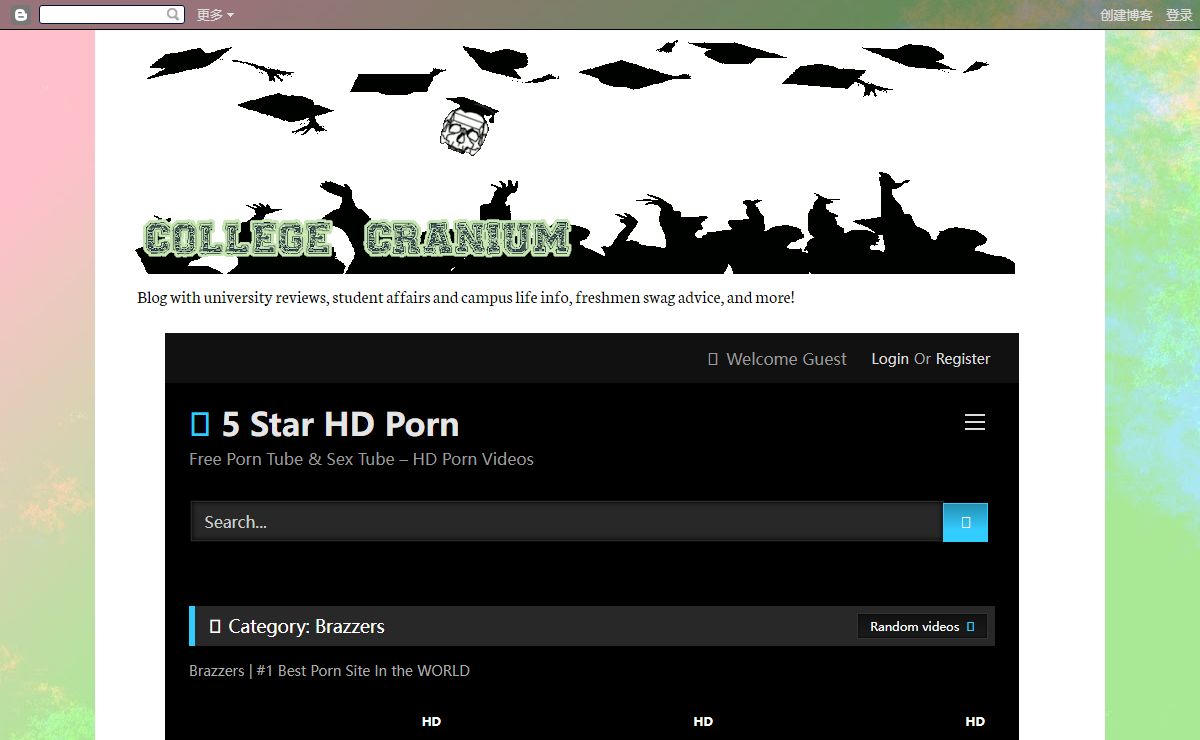Click the 登录 link
The height and width of the screenshot is (740, 1200).
[1179, 15]
